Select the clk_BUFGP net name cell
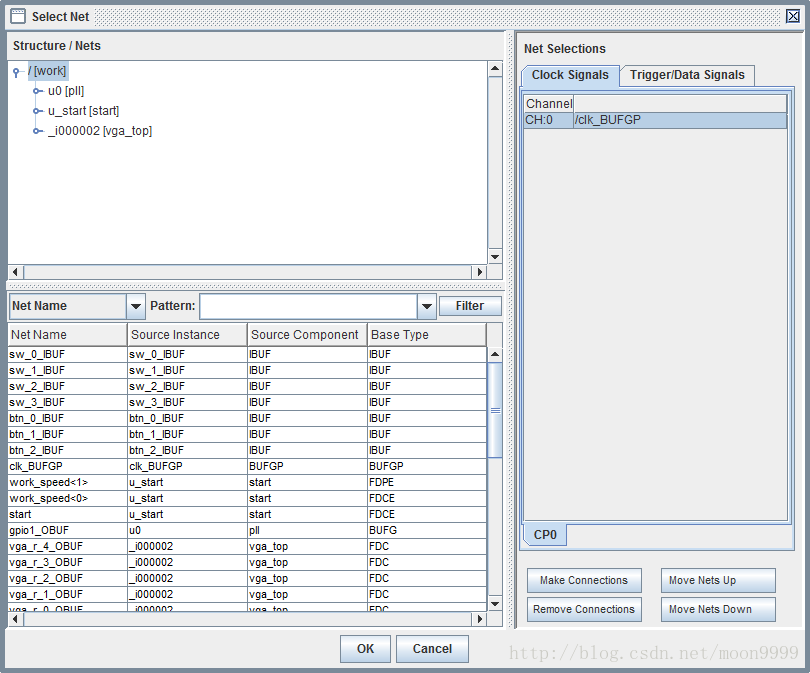The image size is (810, 673). click(67, 466)
